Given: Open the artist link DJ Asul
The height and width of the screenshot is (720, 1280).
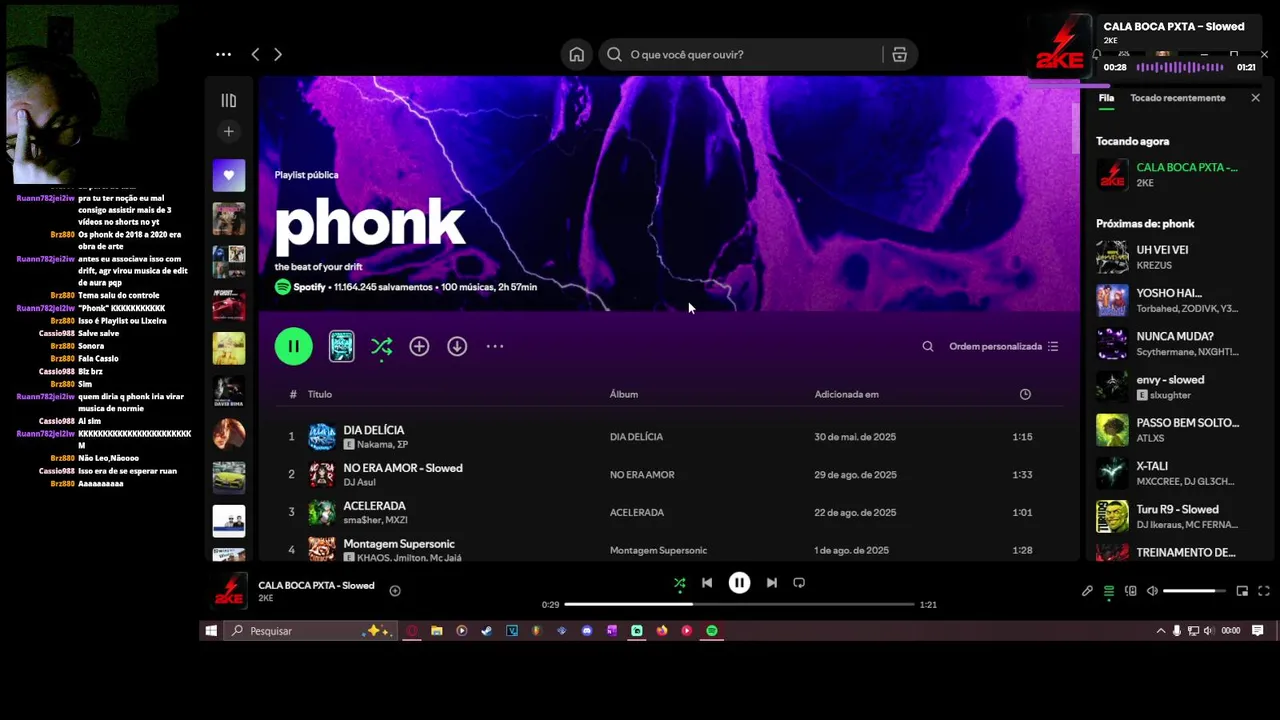Looking at the screenshot, I should click(x=359, y=482).
